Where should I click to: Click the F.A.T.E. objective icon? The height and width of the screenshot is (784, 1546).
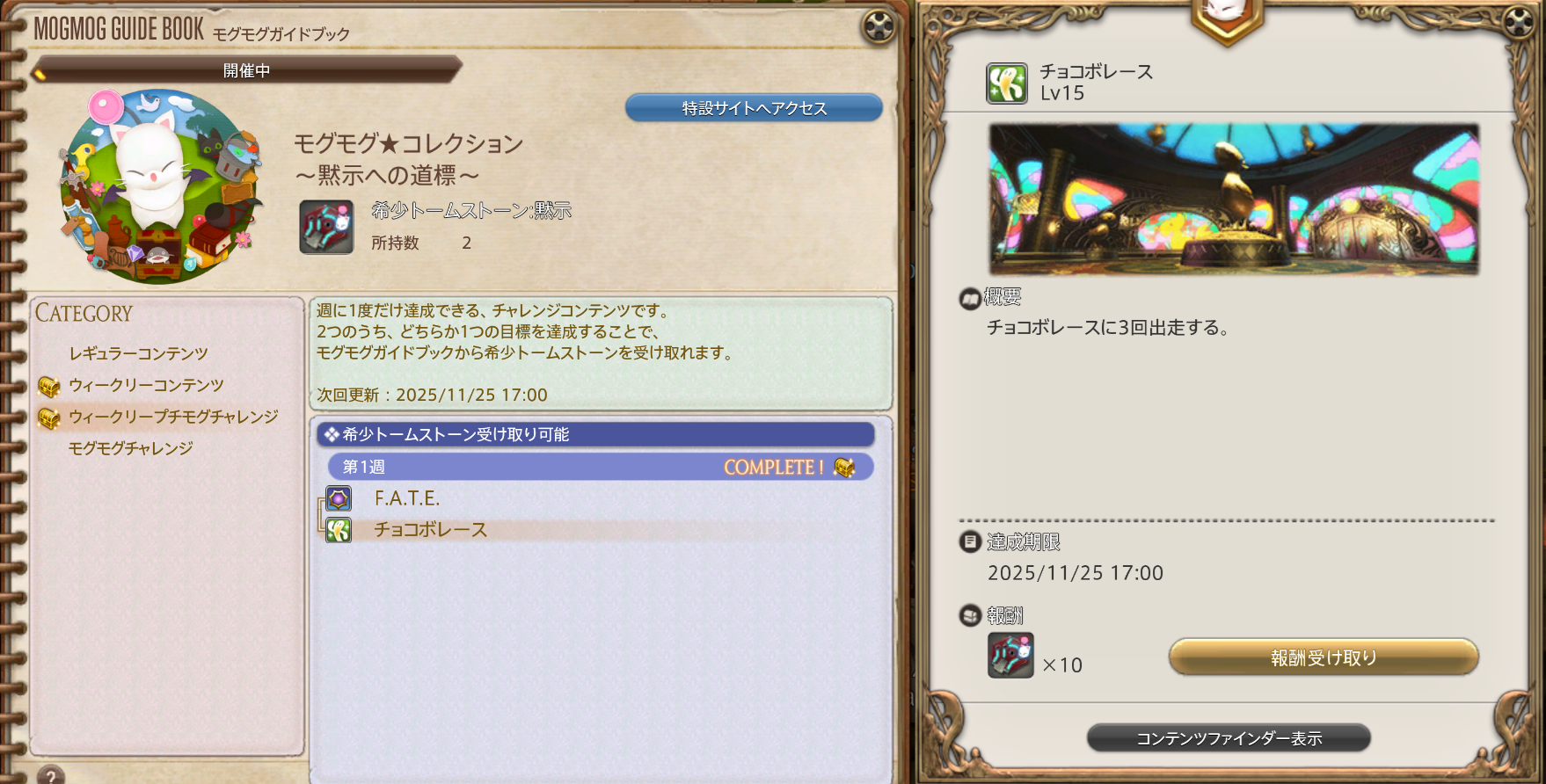point(339,498)
